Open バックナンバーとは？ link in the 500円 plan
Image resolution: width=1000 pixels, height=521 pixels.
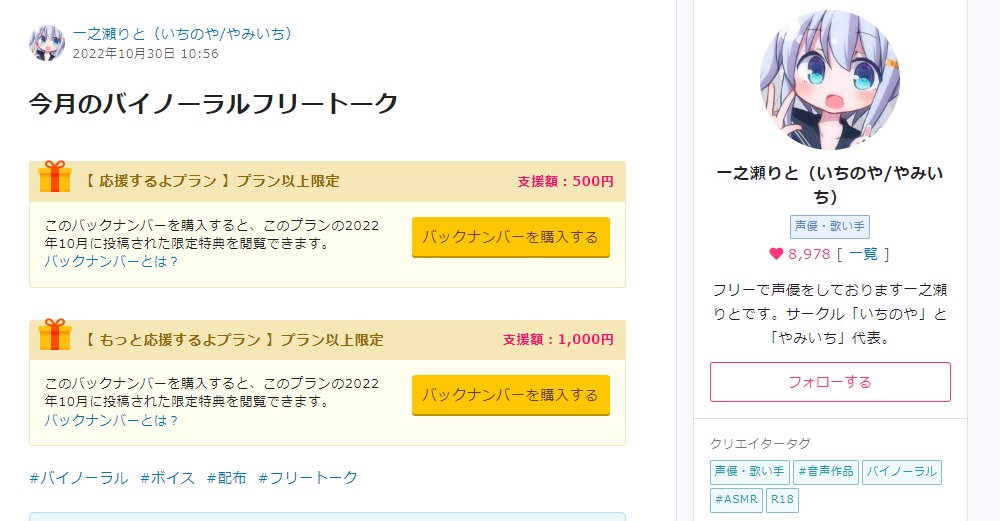[x=111, y=261]
